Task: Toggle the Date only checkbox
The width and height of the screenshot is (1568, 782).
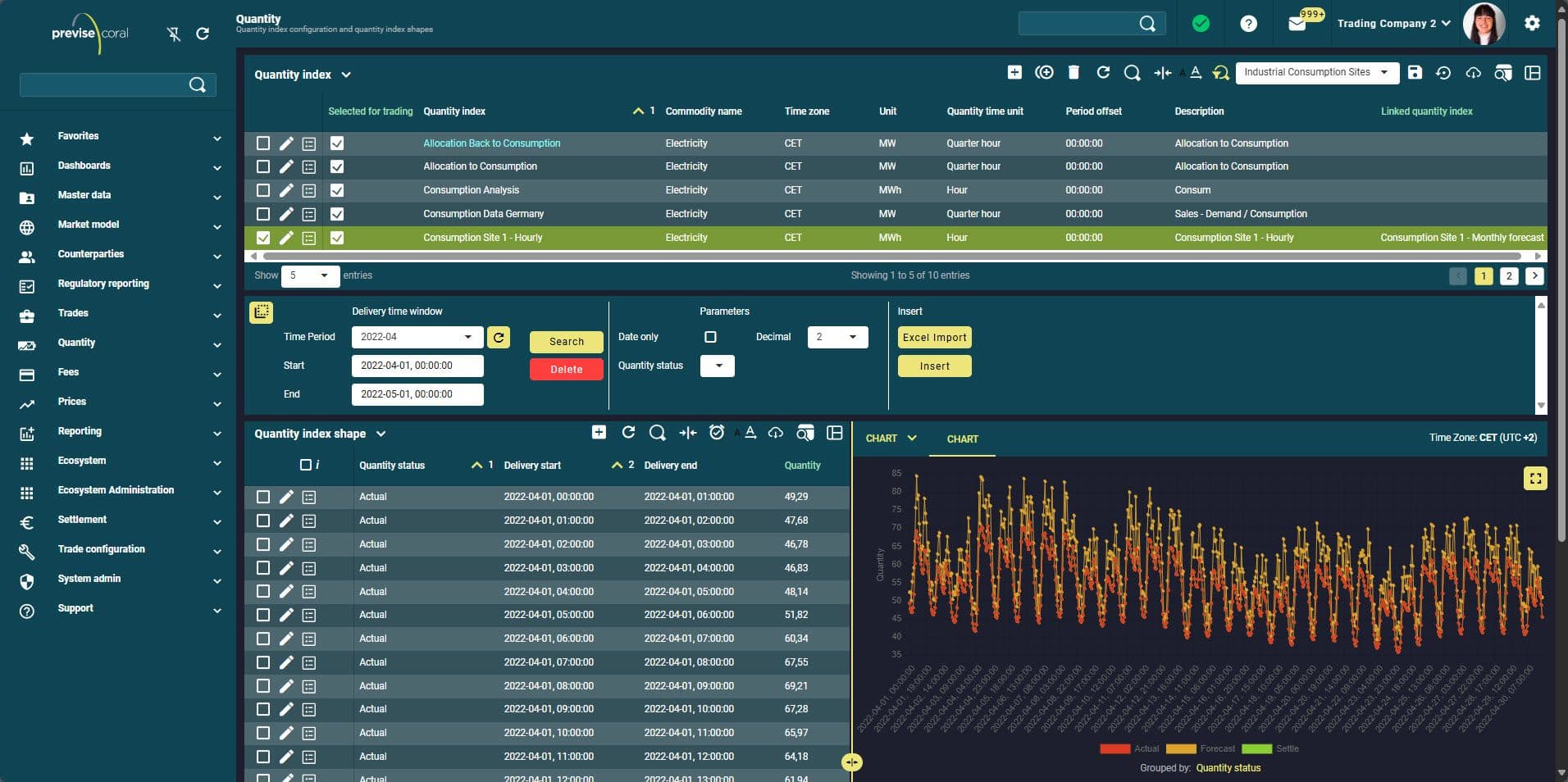Action: pos(710,337)
